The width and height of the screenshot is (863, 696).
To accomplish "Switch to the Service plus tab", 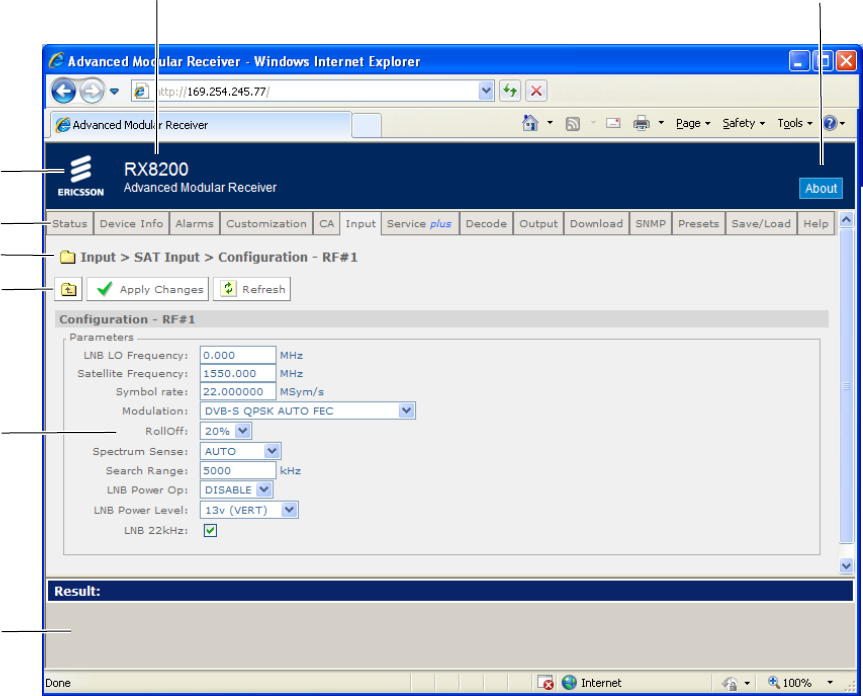I will coord(419,223).
